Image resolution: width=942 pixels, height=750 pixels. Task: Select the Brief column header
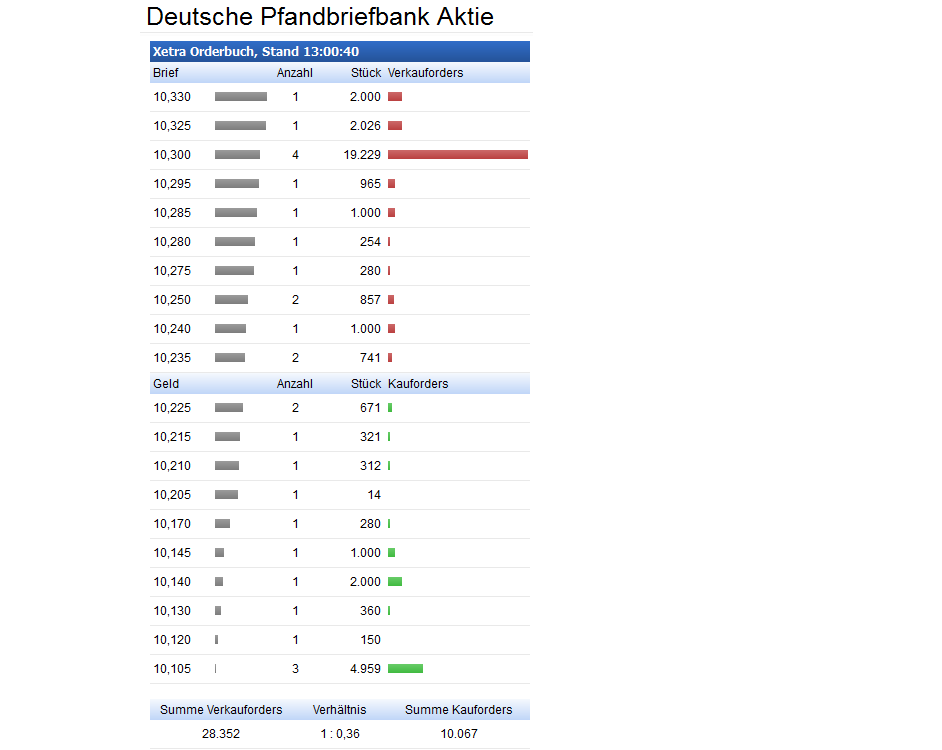pyautogui.click(x=166, y=73)
